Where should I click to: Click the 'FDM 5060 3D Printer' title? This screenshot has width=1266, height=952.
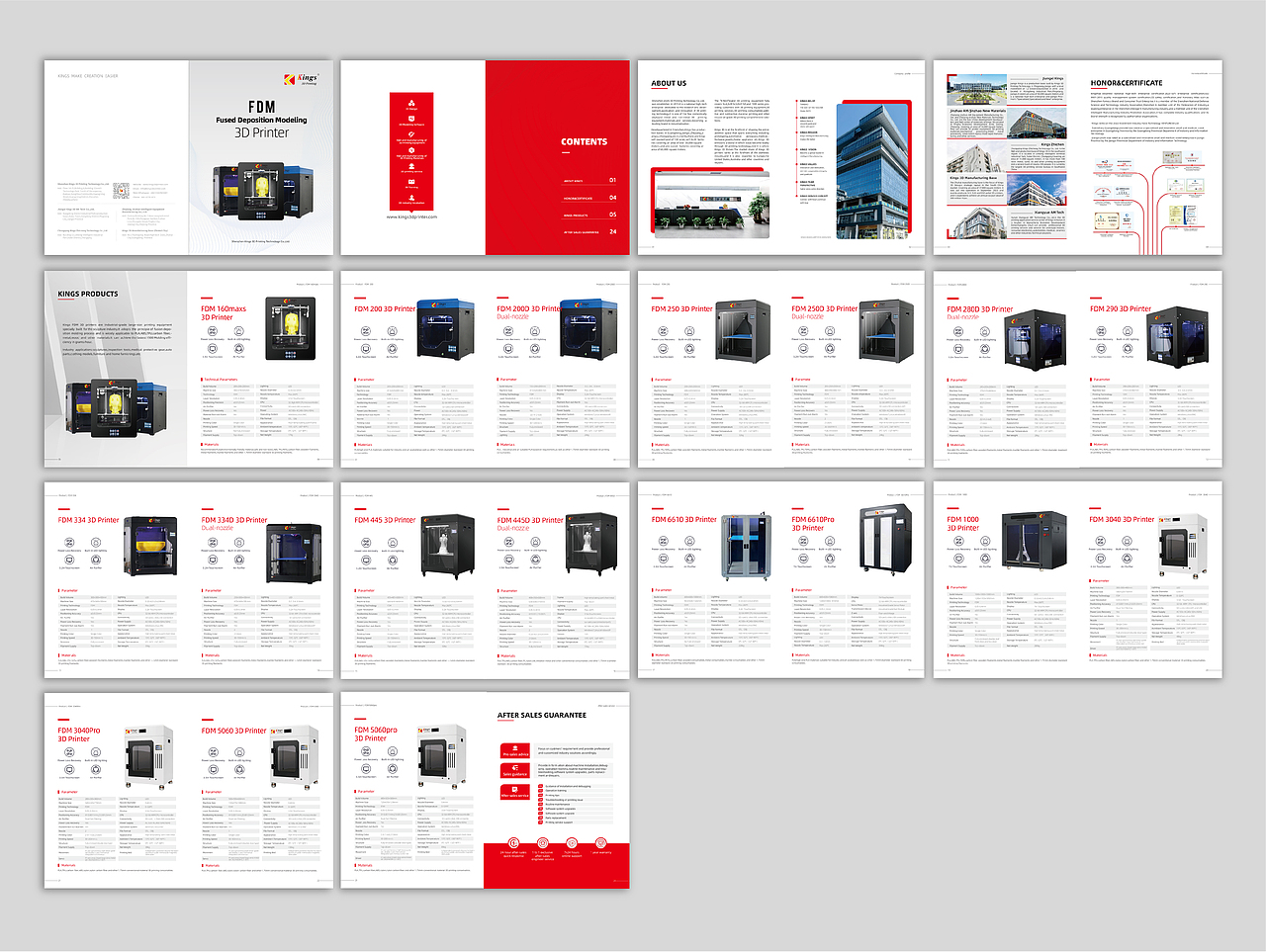click(x=233, y=731)
